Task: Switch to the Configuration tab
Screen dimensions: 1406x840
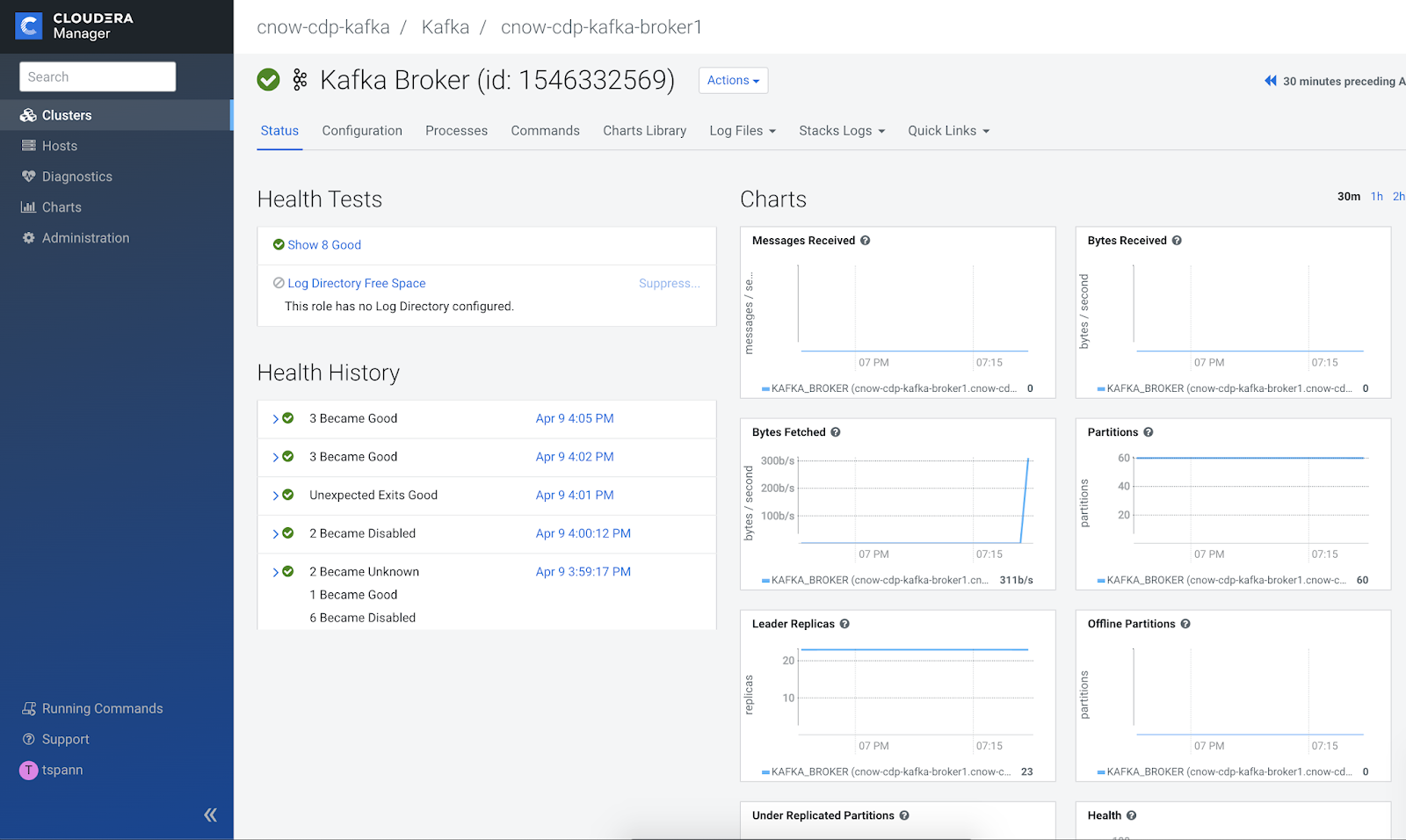Action: pyautogui.click(x=362, y=131)
